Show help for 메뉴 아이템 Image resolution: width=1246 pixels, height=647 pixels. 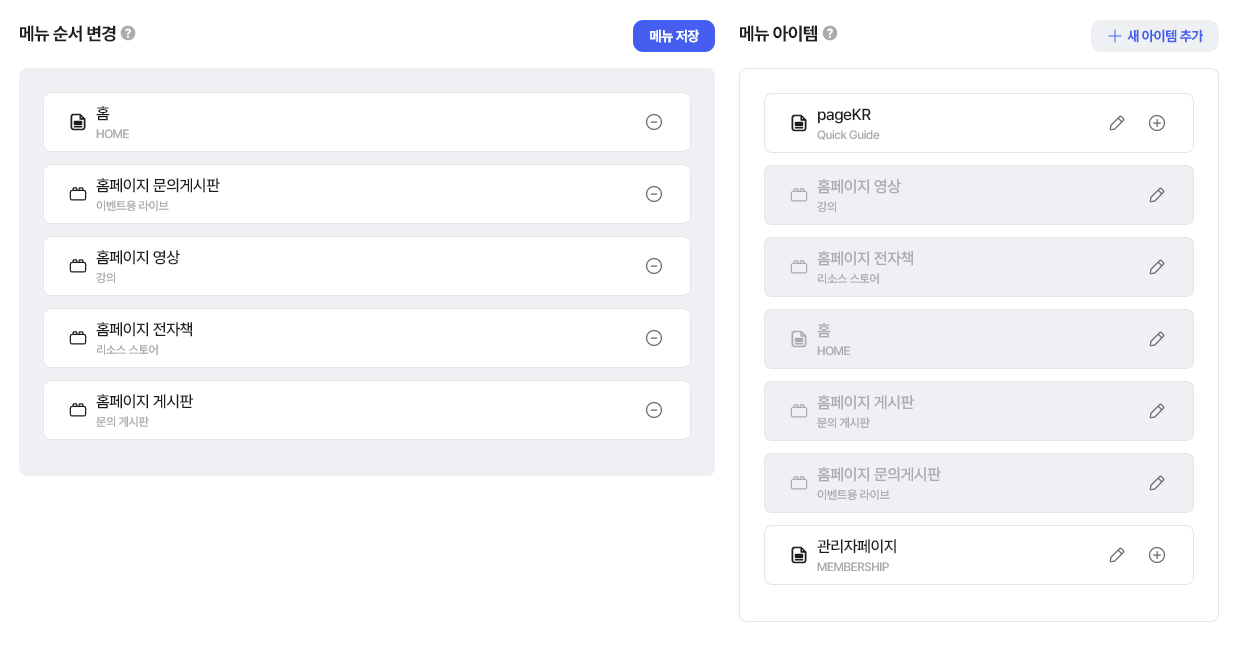click(830, 33)
